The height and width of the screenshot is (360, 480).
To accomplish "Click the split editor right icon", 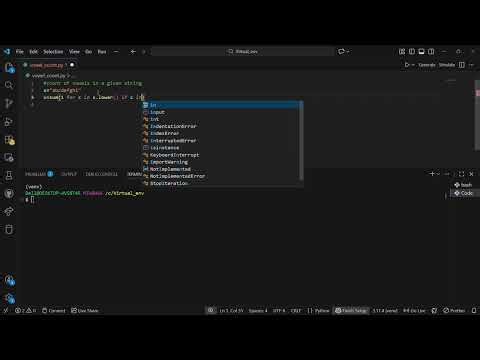I will click(462, 65).
